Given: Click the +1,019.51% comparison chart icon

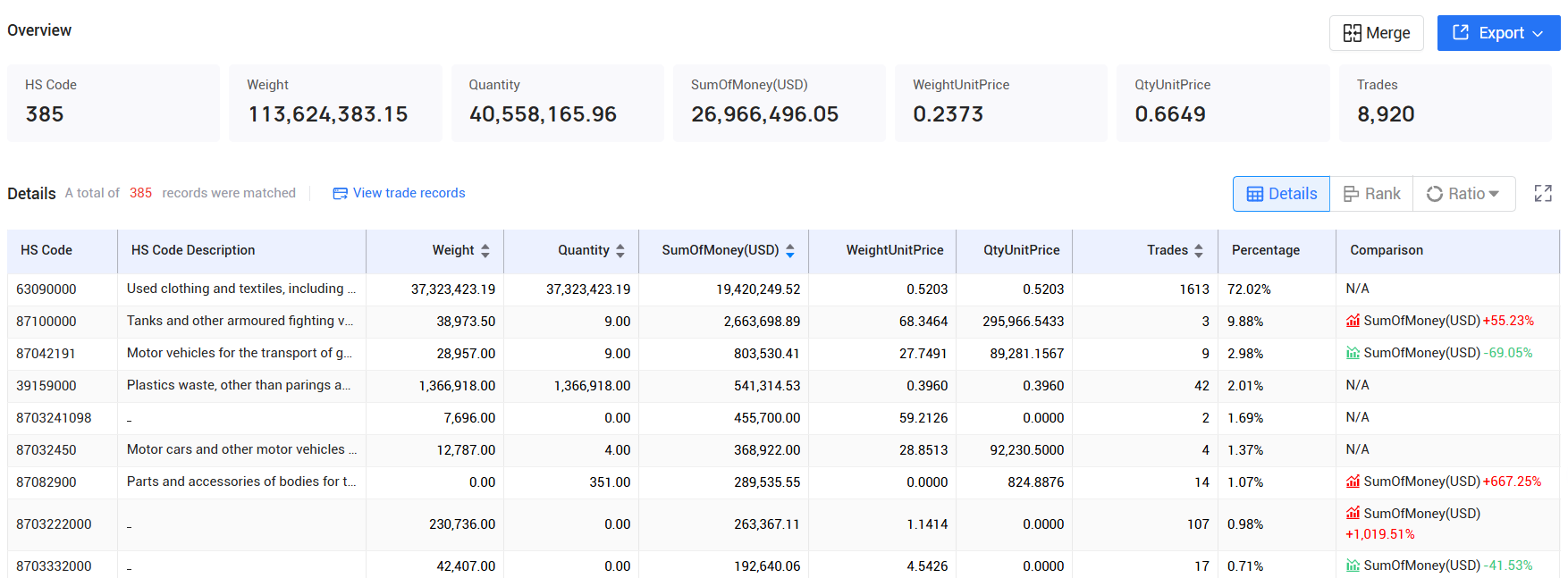Looking at the screenshot, I should click(x=1353, y=514).
